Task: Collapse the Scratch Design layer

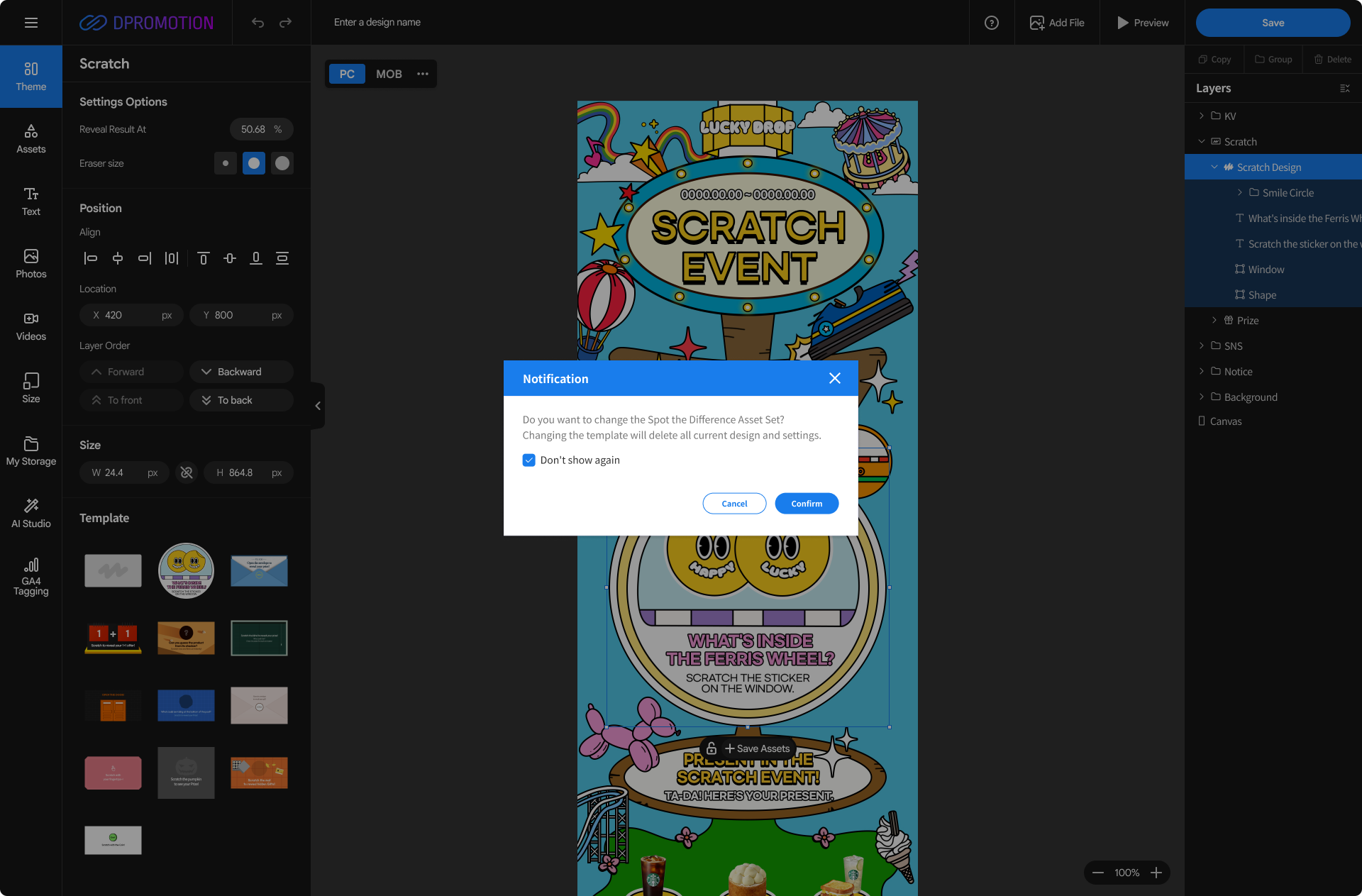Action: click(1214, 167)
